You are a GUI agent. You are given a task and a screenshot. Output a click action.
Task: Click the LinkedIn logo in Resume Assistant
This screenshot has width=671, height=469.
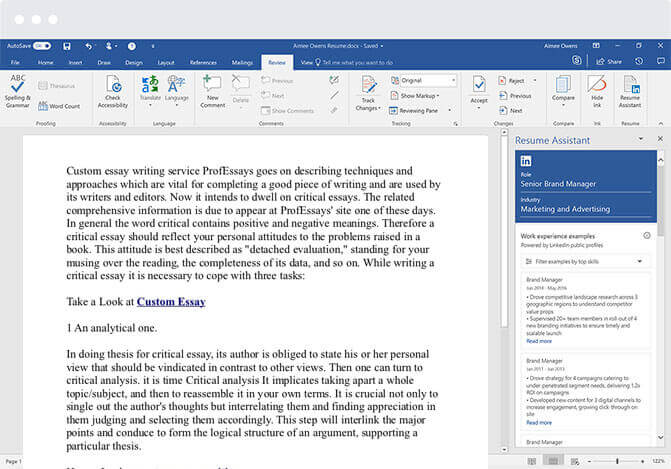tap(526, 161)
